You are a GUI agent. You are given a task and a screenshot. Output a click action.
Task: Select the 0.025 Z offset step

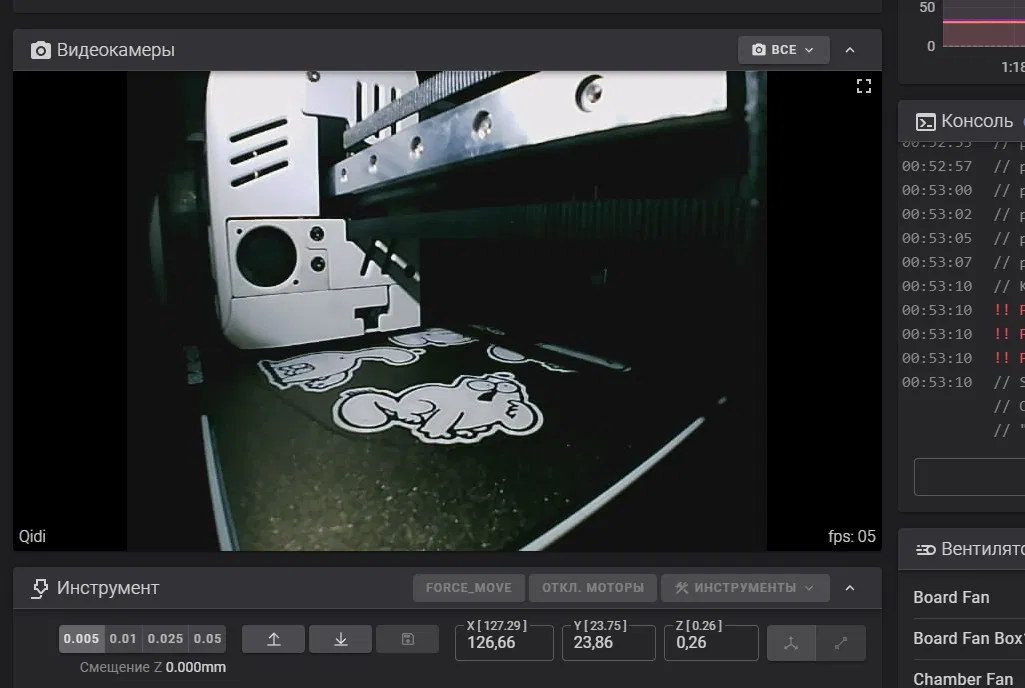(x=165, y=639)
